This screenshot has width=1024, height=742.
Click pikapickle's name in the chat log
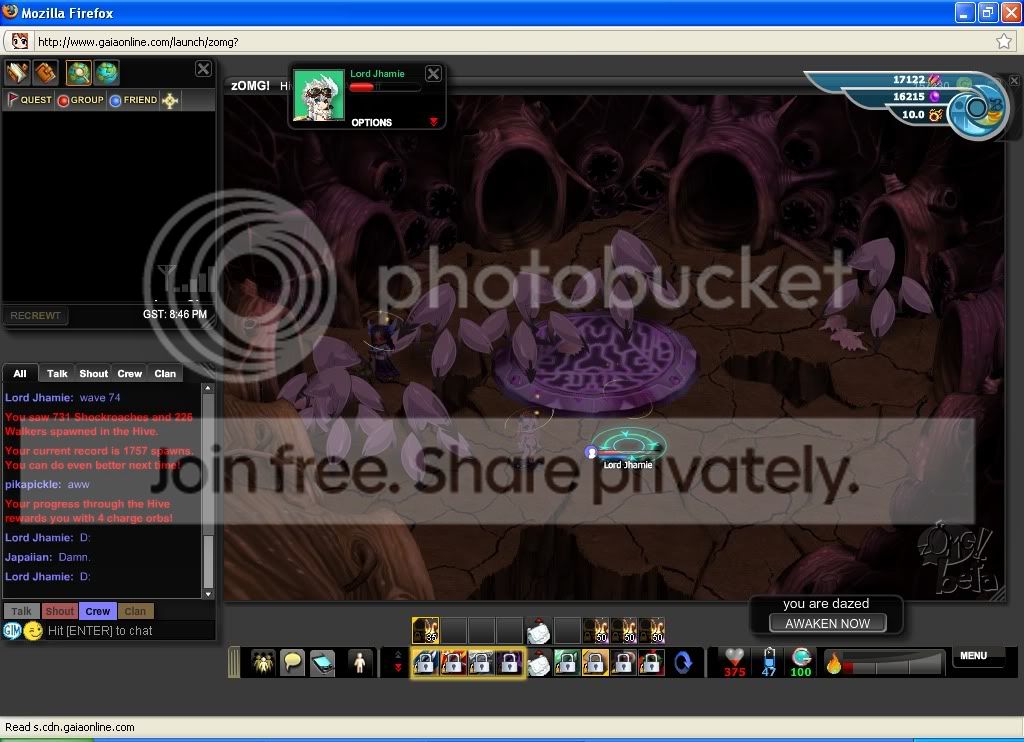pyautogui.click(x=32, y=485)
